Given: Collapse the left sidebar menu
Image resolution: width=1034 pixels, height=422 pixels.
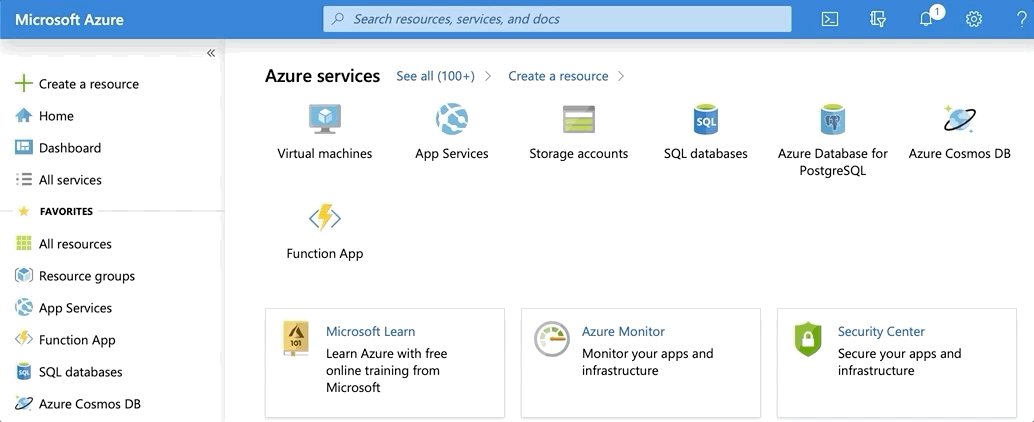Looking at the screenshot, I should click(x=211, y=53).
